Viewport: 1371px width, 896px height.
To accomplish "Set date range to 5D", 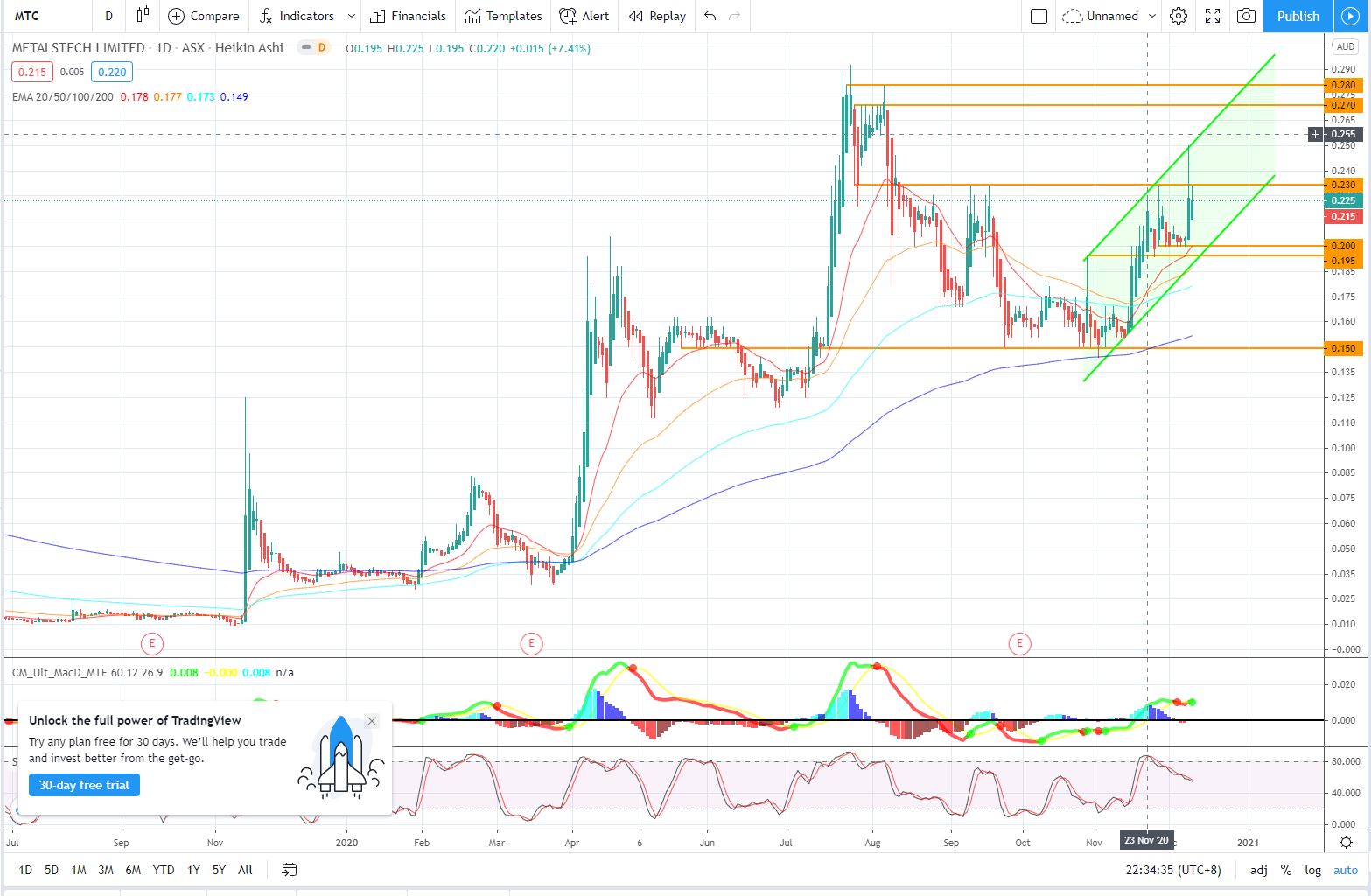I will click(x=52, y=870).
